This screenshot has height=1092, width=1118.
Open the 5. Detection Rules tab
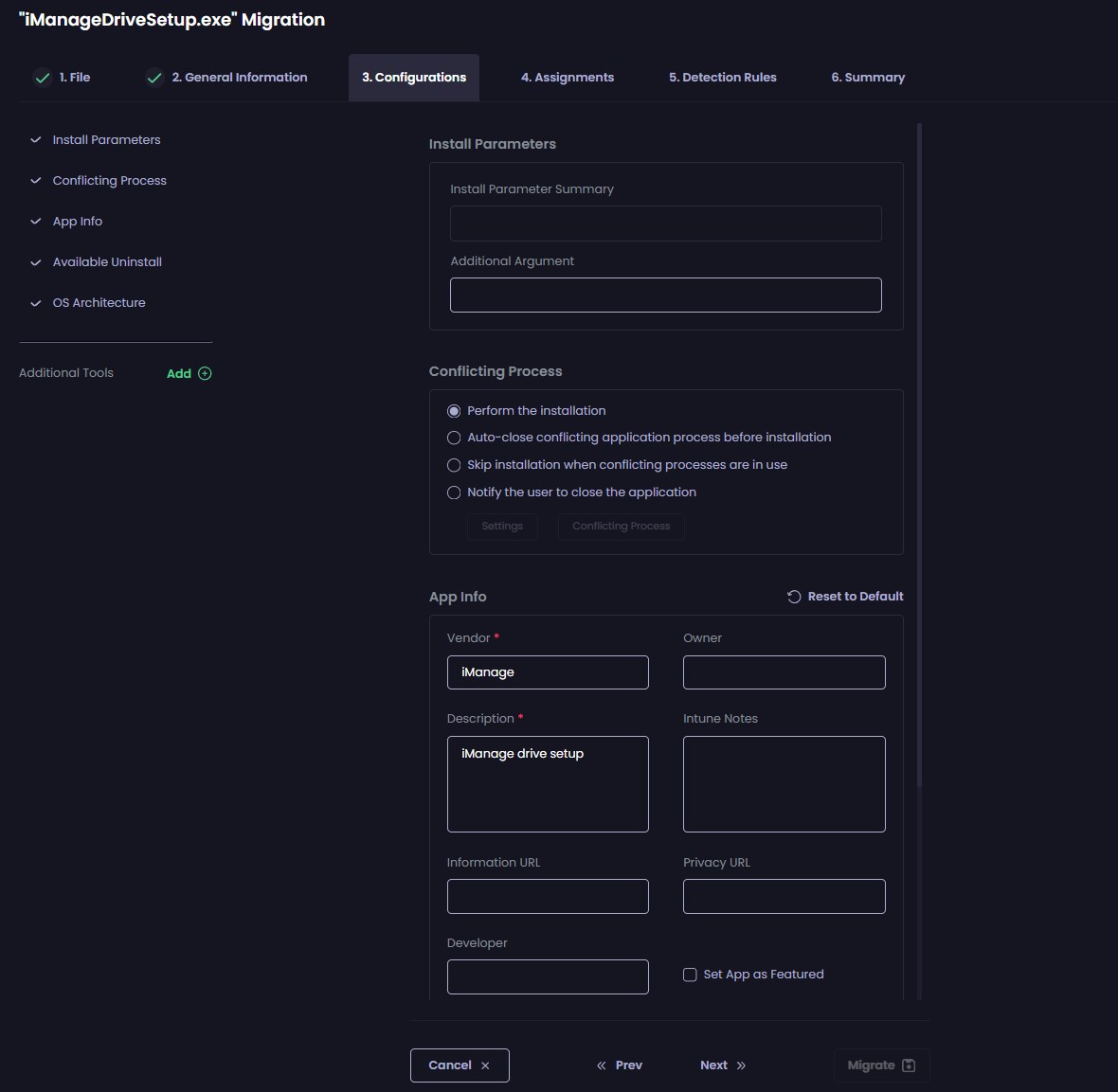coord(722,78)
